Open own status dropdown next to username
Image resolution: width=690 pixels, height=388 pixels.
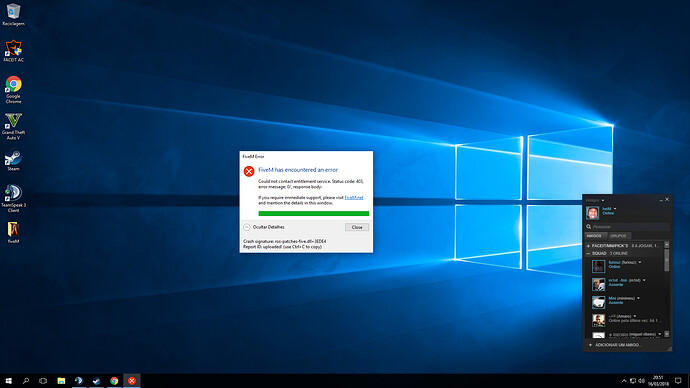(615, 209)
